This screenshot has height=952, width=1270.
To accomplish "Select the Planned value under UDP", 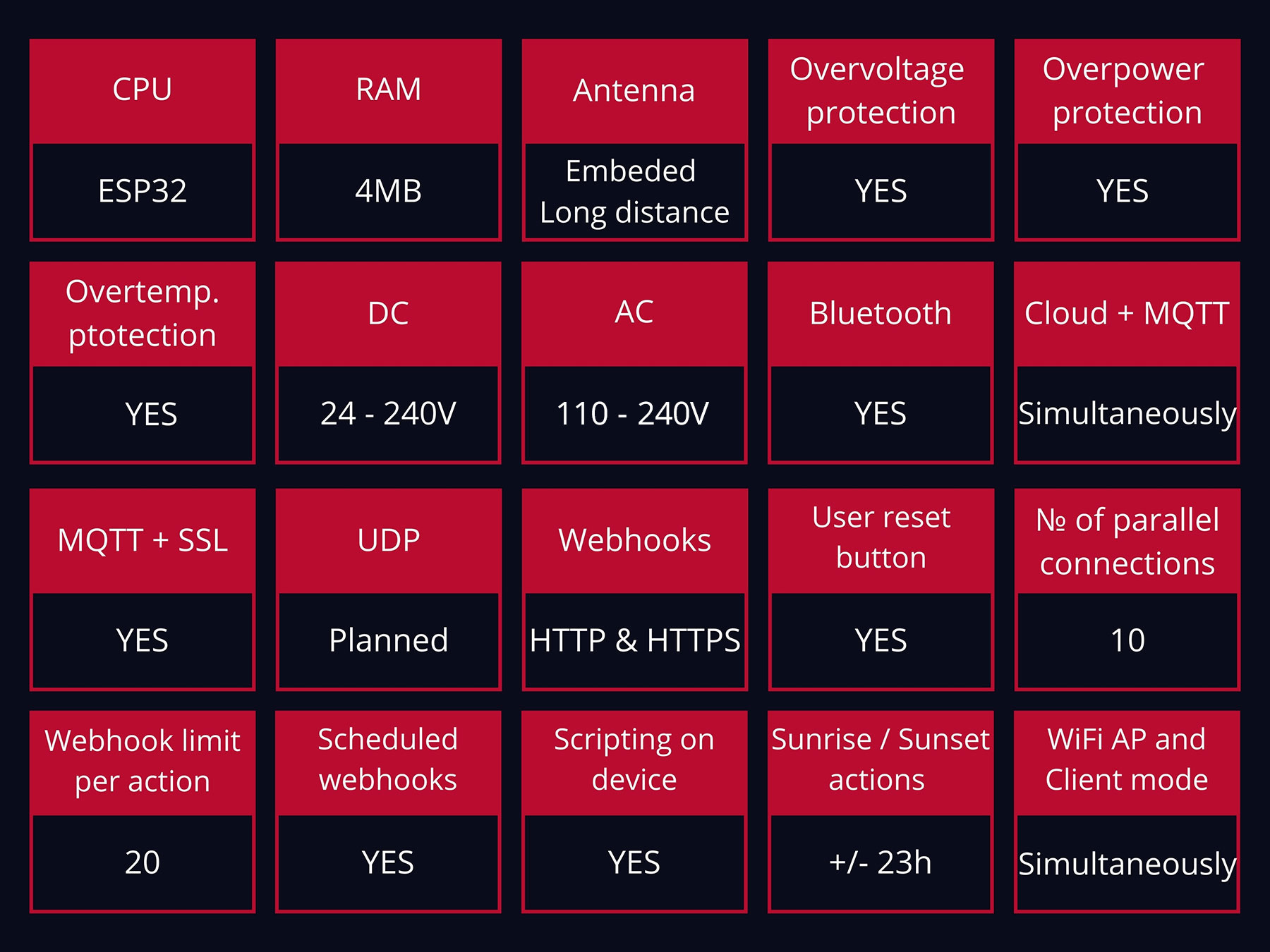I will click(x=389, y=641).
